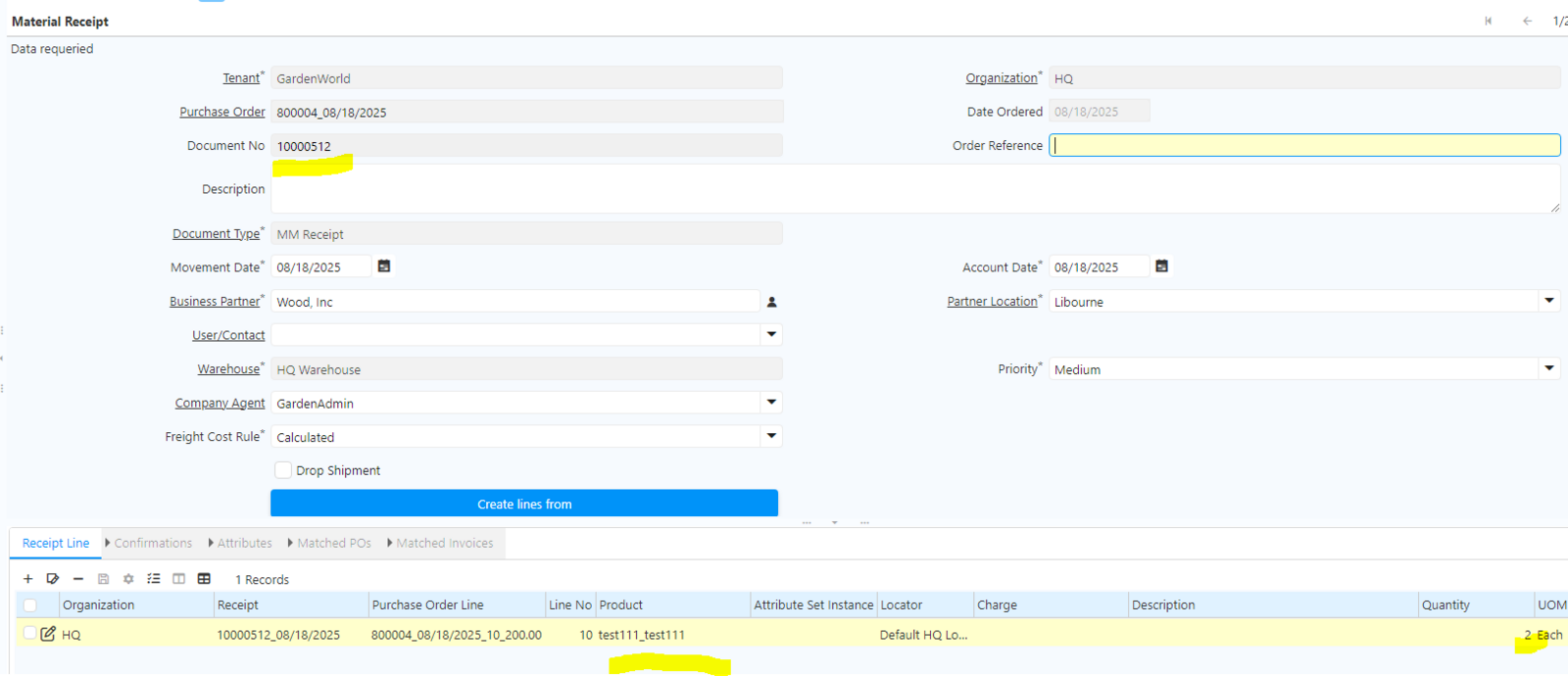Go to first record using navigation icon
1568x676 pixels.
[x=1489, y=21]
